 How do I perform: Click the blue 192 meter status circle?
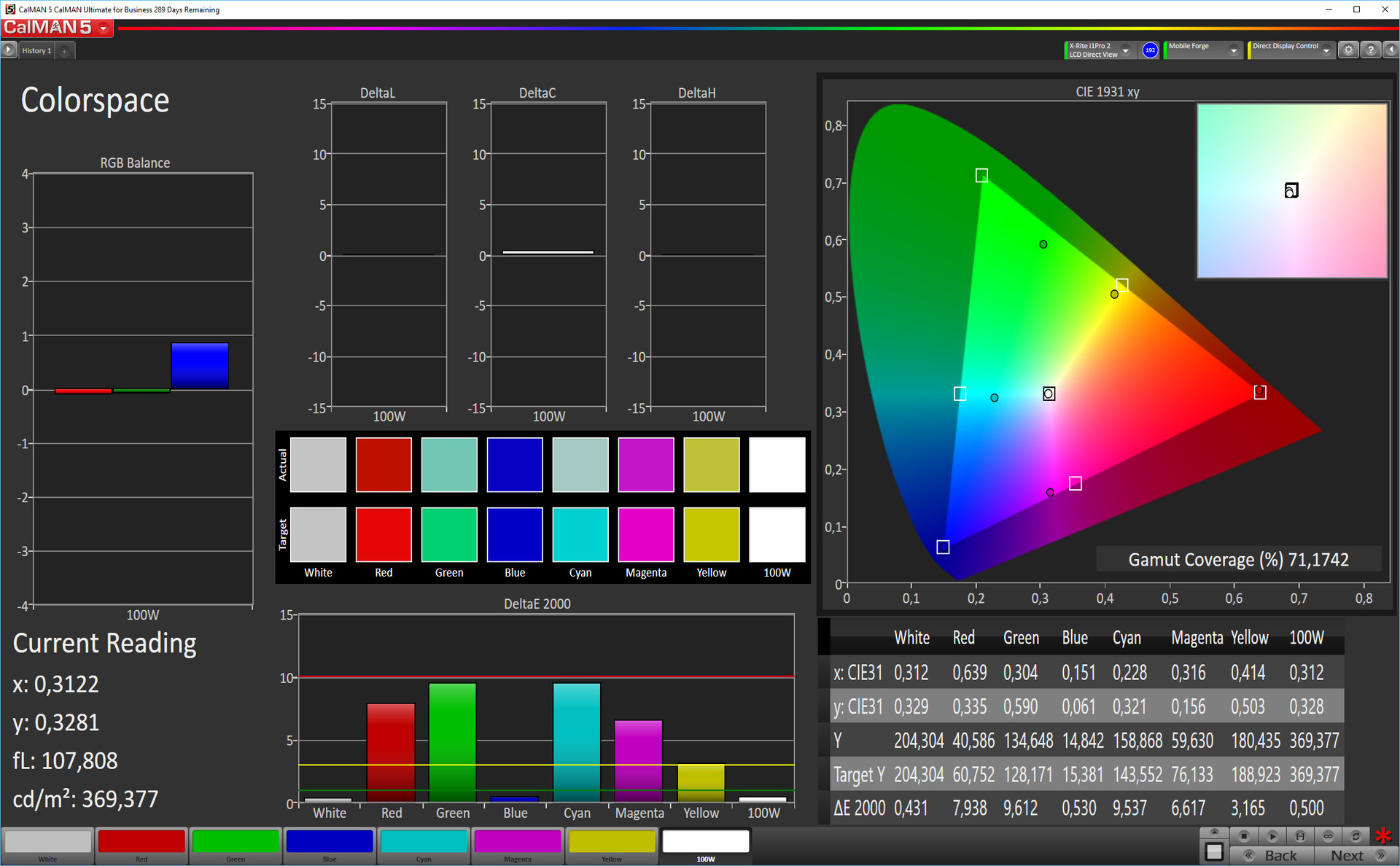[x=1150, y=50]
